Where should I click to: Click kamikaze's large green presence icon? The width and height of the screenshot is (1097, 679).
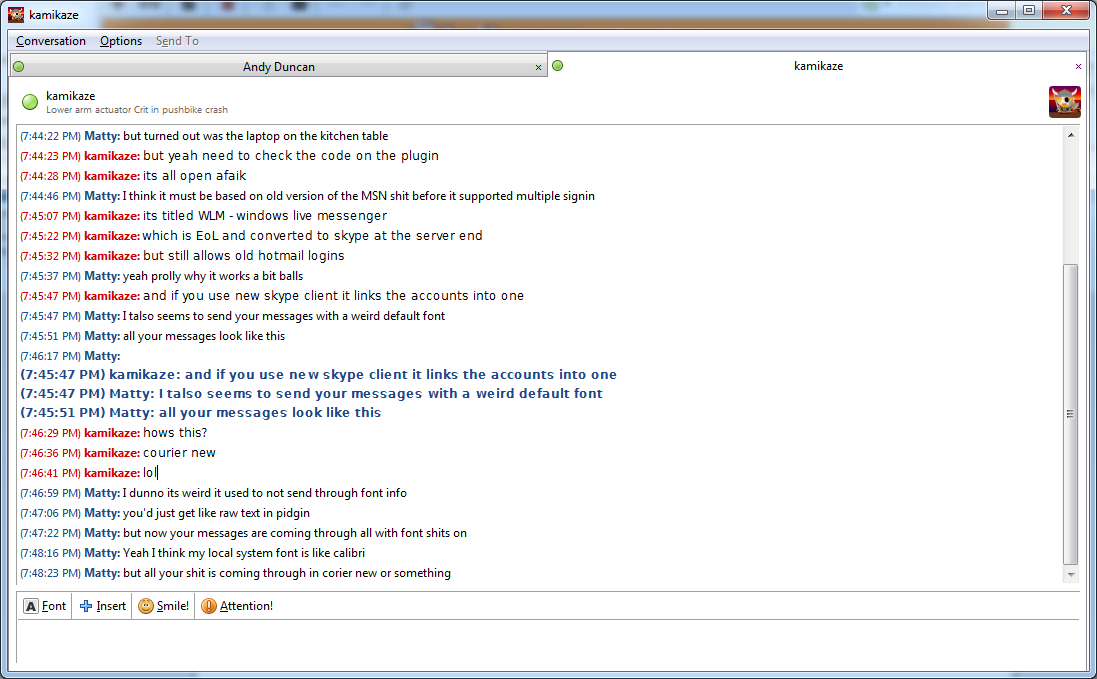[30, 102]
